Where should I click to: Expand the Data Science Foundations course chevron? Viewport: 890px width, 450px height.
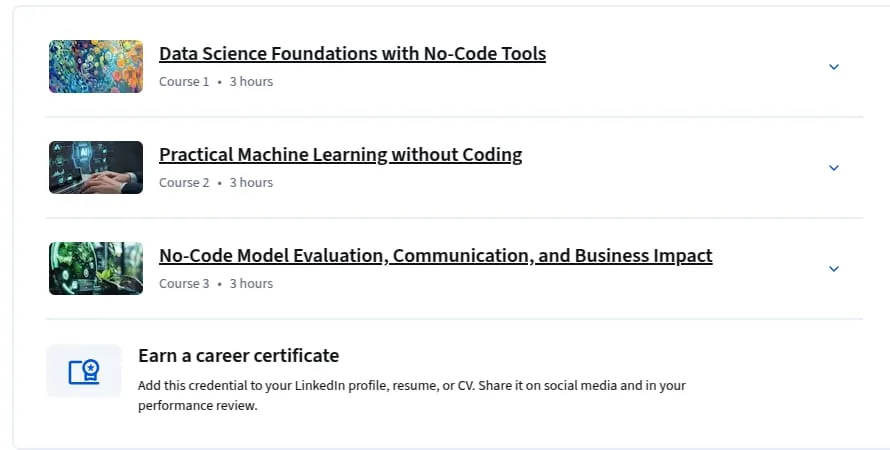(833, 67)
